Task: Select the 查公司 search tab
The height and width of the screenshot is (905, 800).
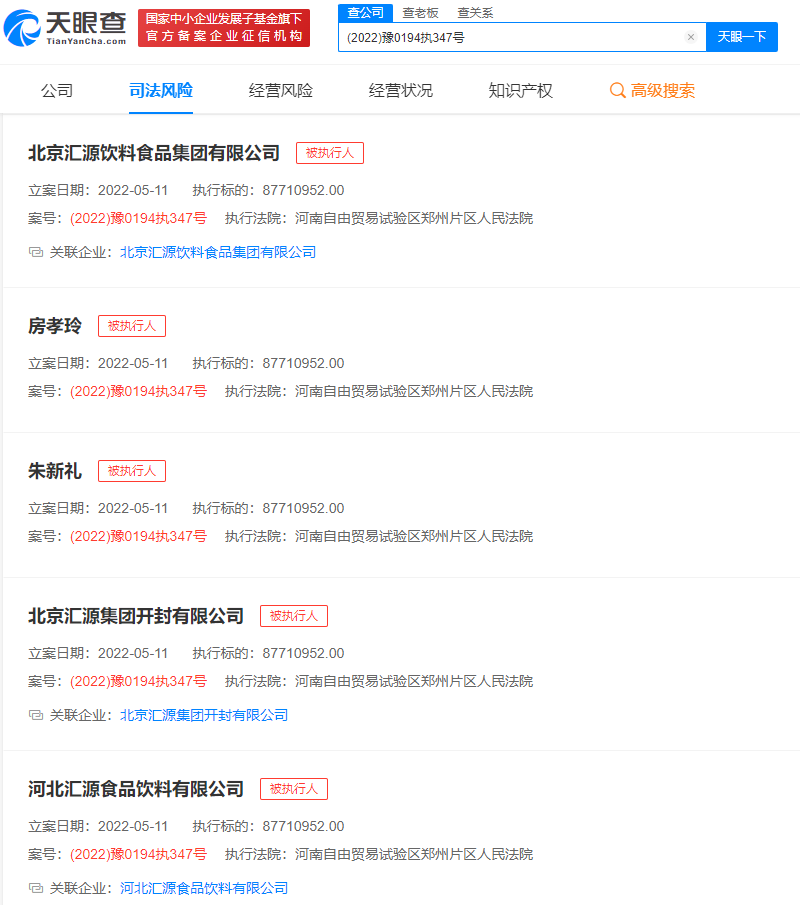Action: [365, 13]
